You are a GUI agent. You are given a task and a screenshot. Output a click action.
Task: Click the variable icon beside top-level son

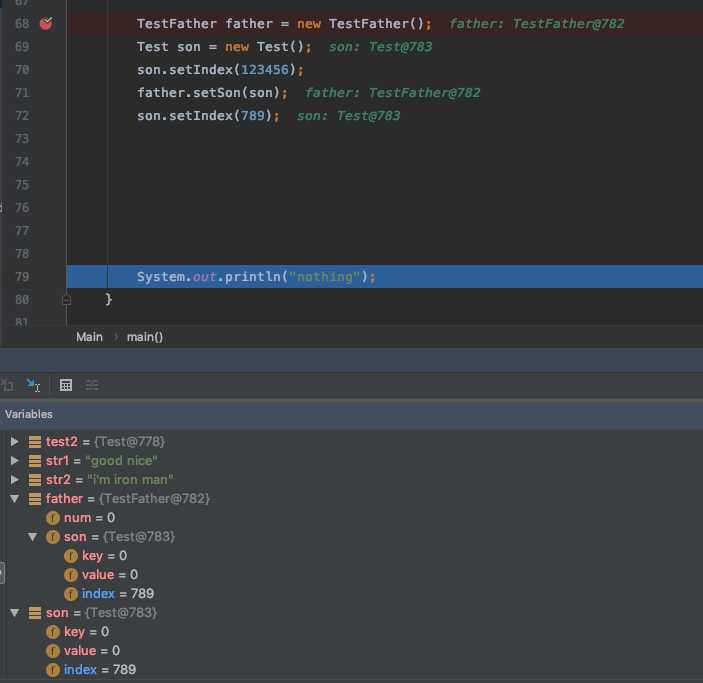point(35,613)
